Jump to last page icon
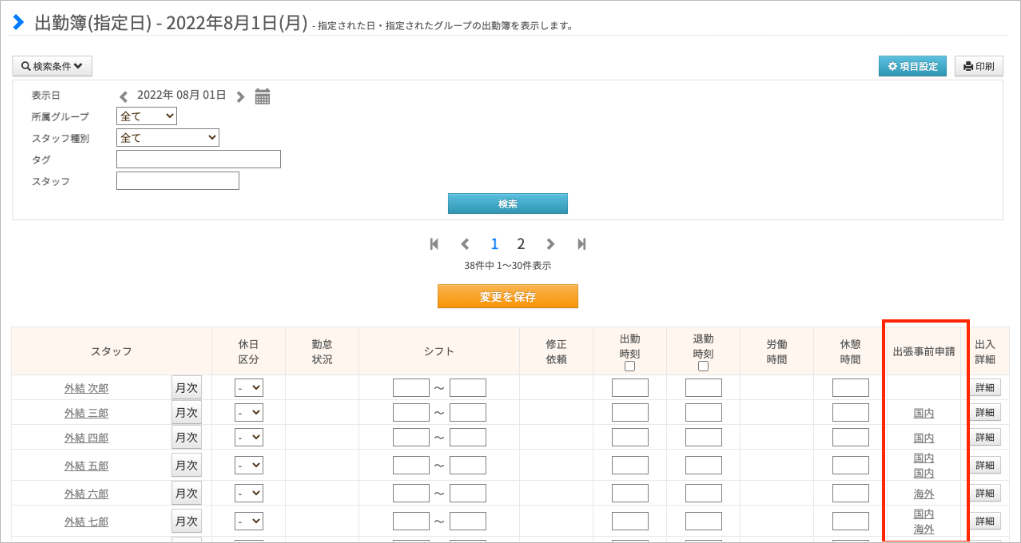The image size is (1021, 543). click(581, 244)
